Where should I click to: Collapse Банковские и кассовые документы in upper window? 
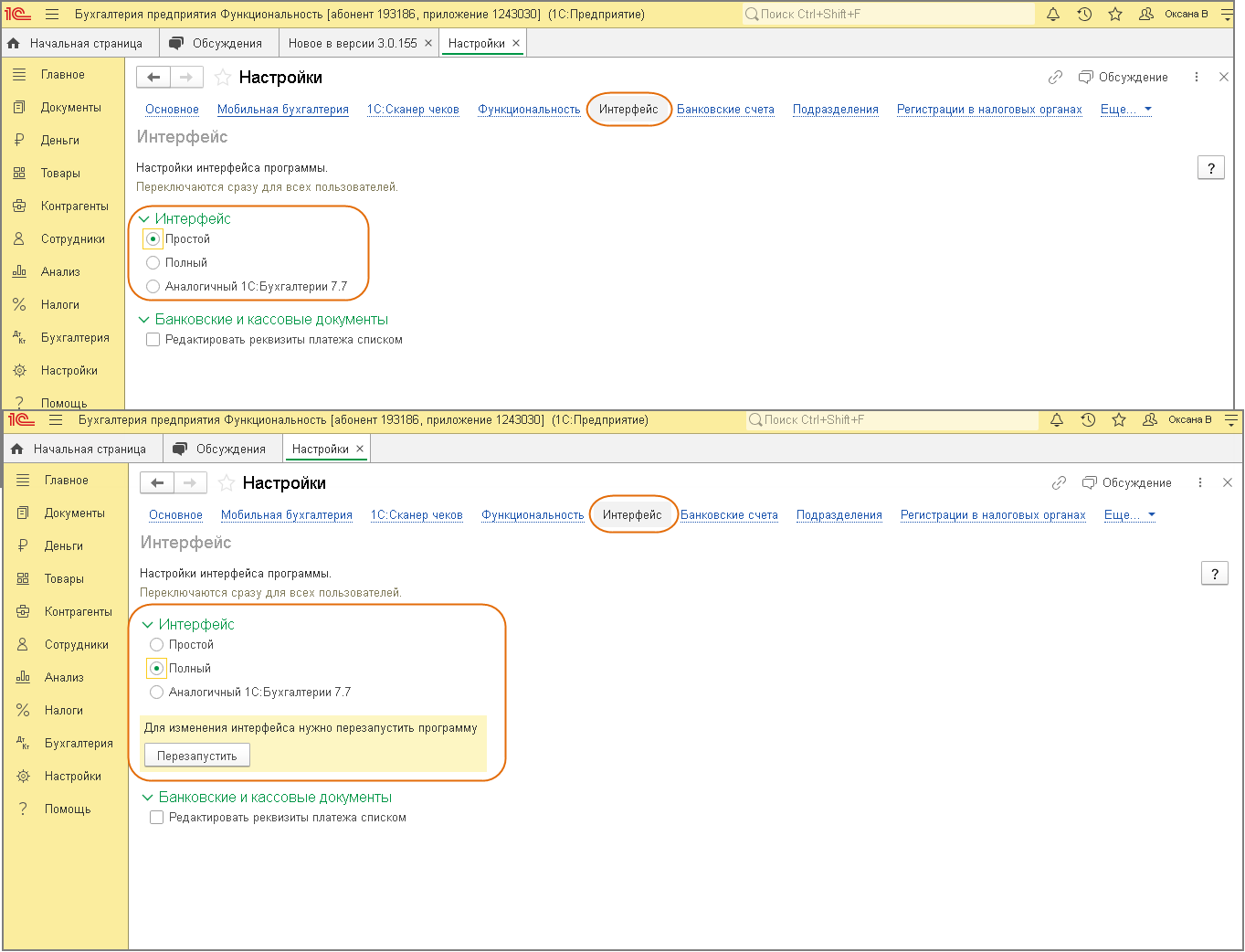point(144,320)
